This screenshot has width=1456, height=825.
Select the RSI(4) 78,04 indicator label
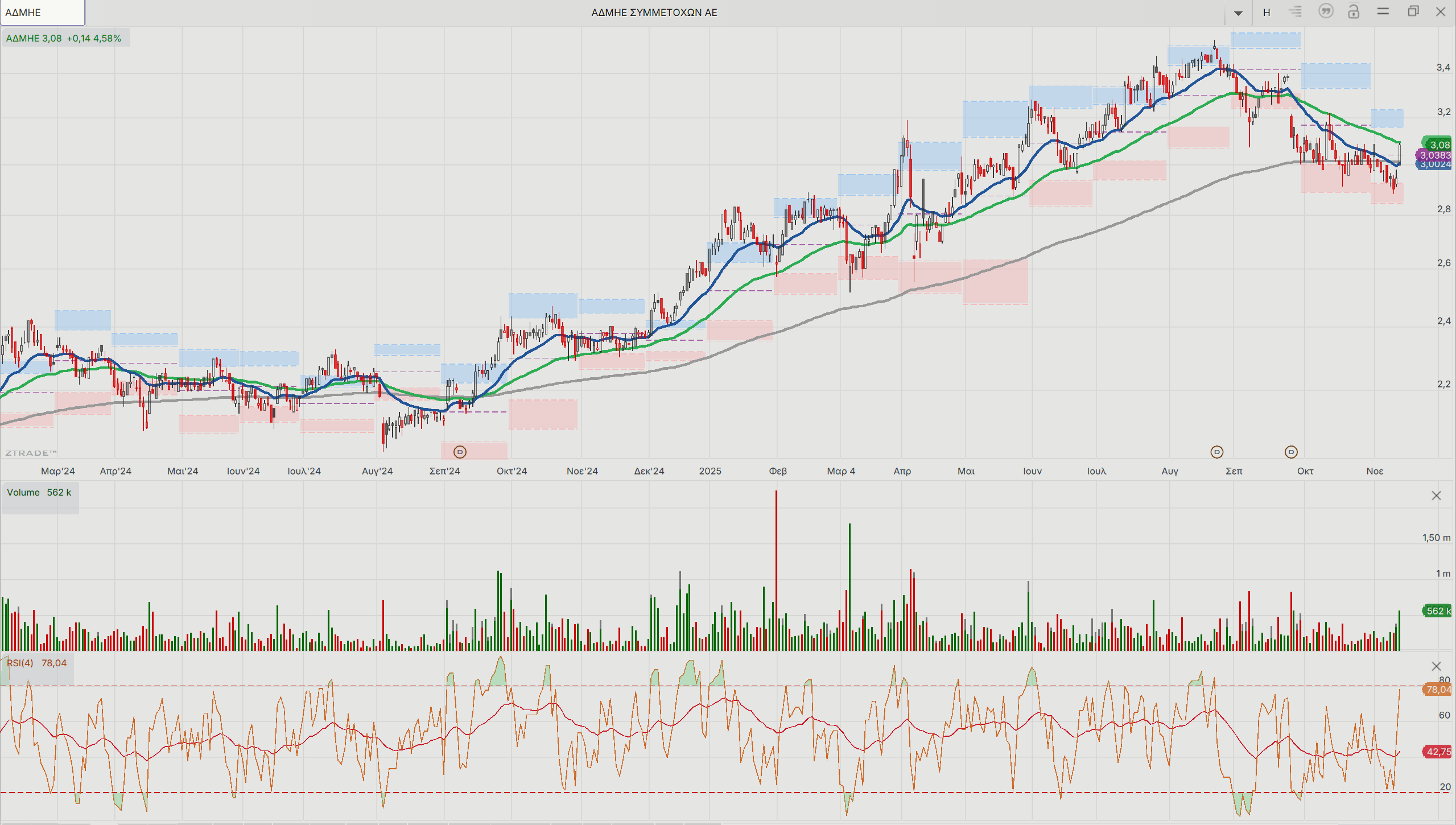pyautogui.click(x=37, y=663)
